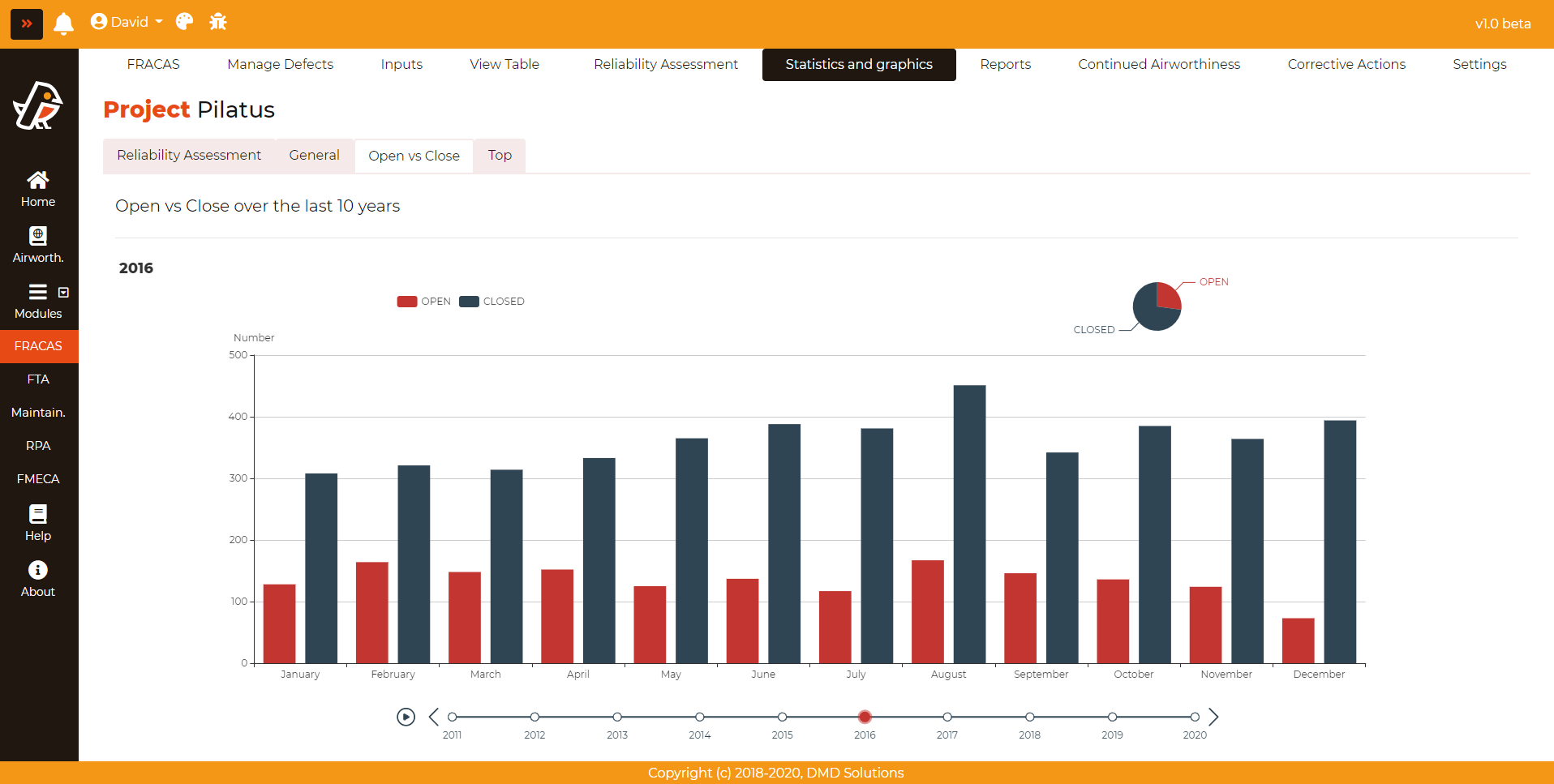The image size is (1554, 784).
Task: Click the bug report icon
Action: click(218, 22)
